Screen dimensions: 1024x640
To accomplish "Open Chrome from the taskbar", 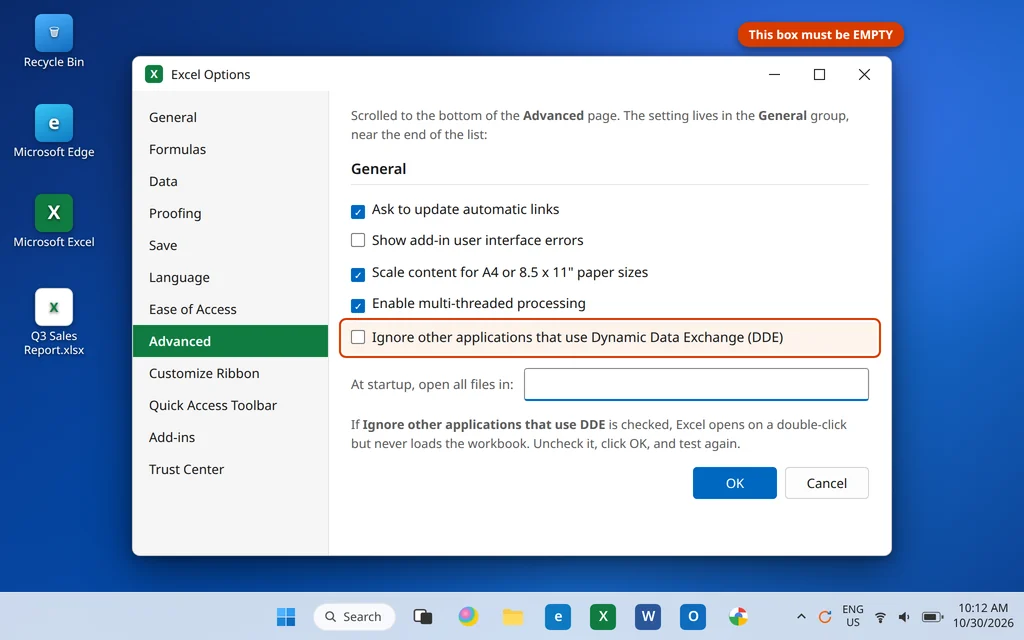I will click(x=738, y=616).
